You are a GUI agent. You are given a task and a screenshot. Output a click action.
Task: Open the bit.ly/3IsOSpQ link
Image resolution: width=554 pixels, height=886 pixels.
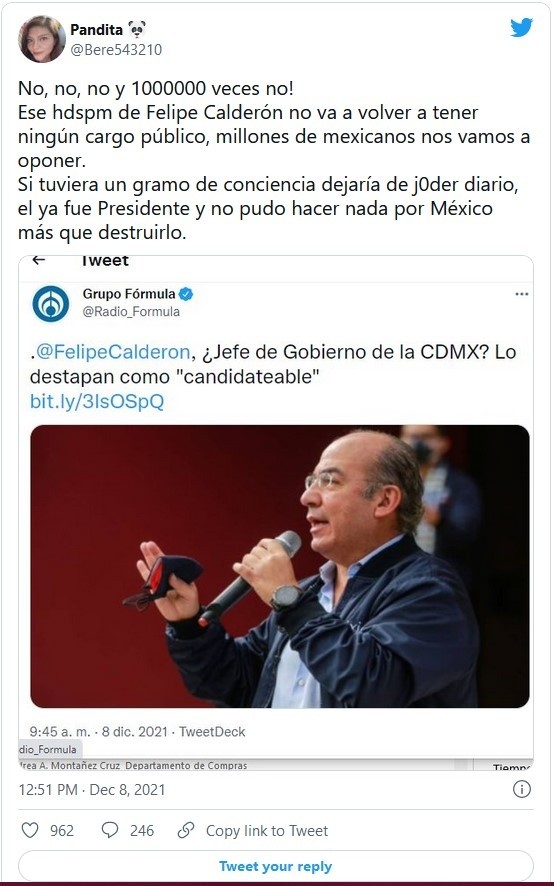[x=97, y=402]
